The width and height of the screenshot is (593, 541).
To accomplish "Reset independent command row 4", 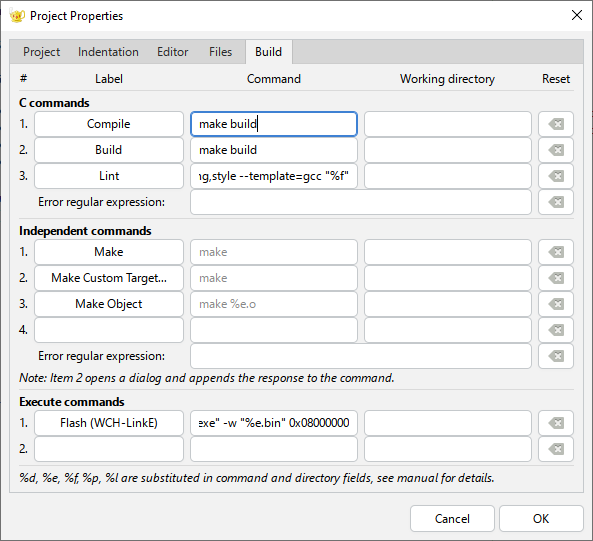I will (x=556, y=330).
